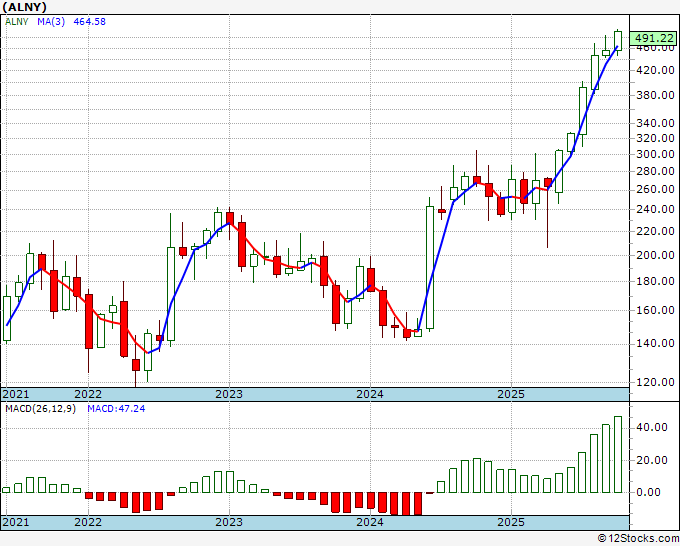
Task: Click the 2022 label on price timeline
Action: click(x=88, y=394)
